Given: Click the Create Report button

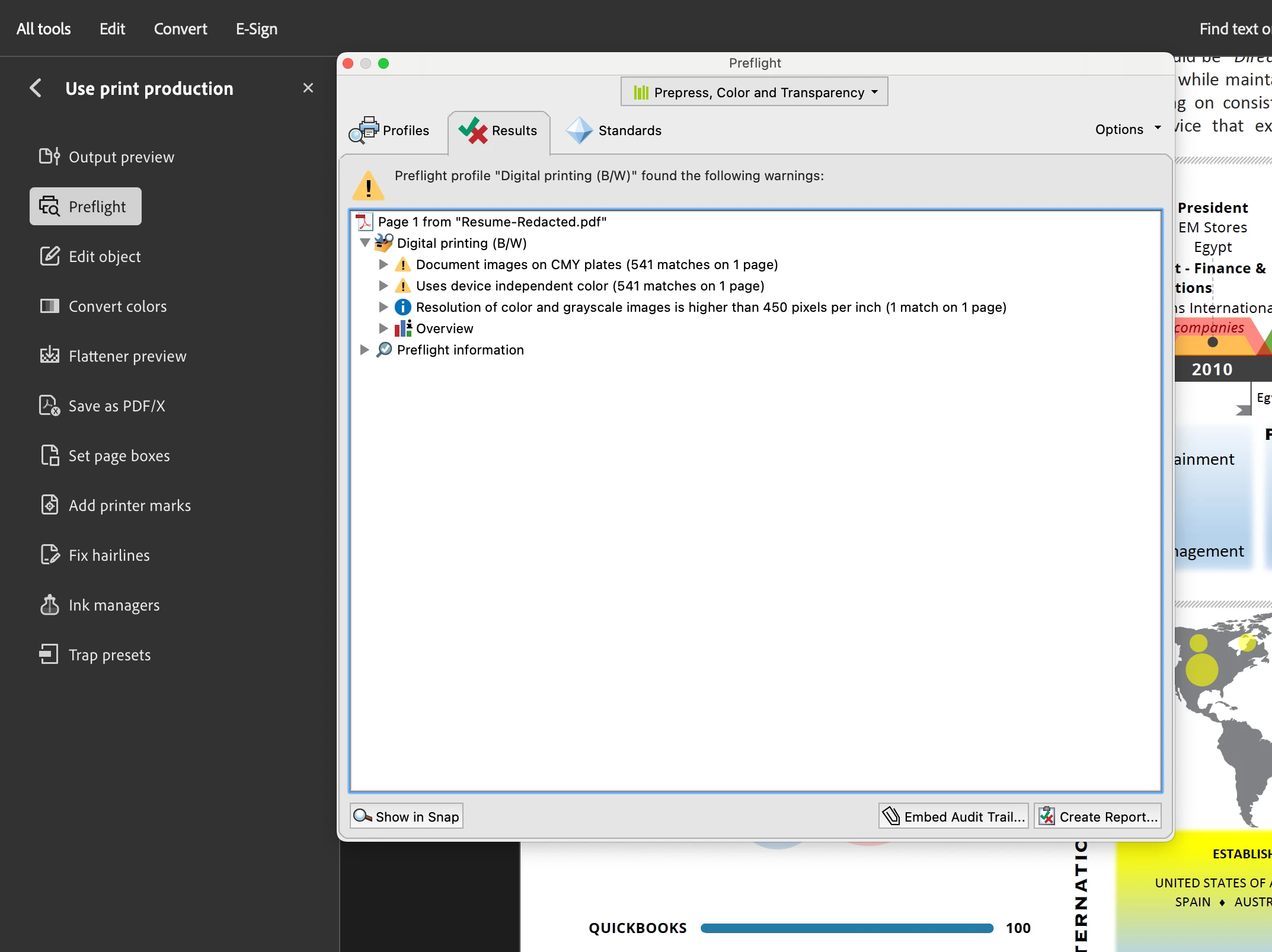Looking at the screenshot, I should coord(1098,817).
